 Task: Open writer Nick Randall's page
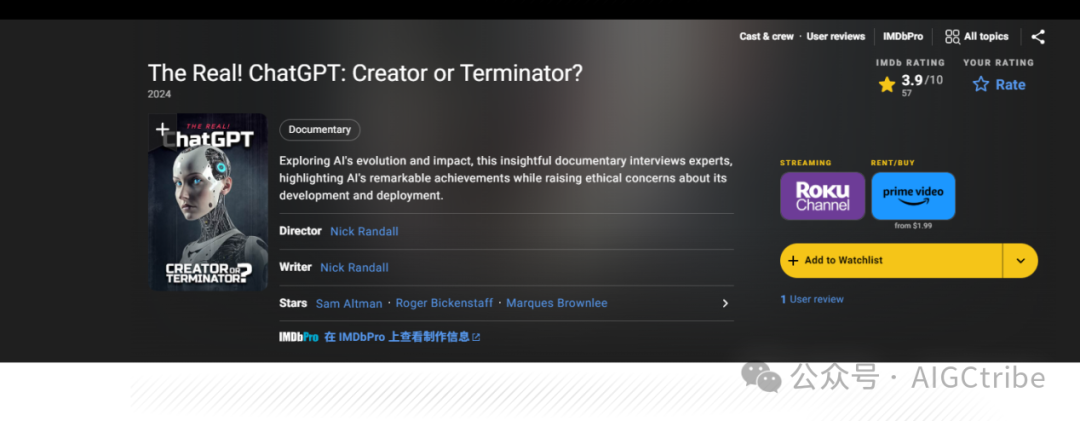click(354, 267)
